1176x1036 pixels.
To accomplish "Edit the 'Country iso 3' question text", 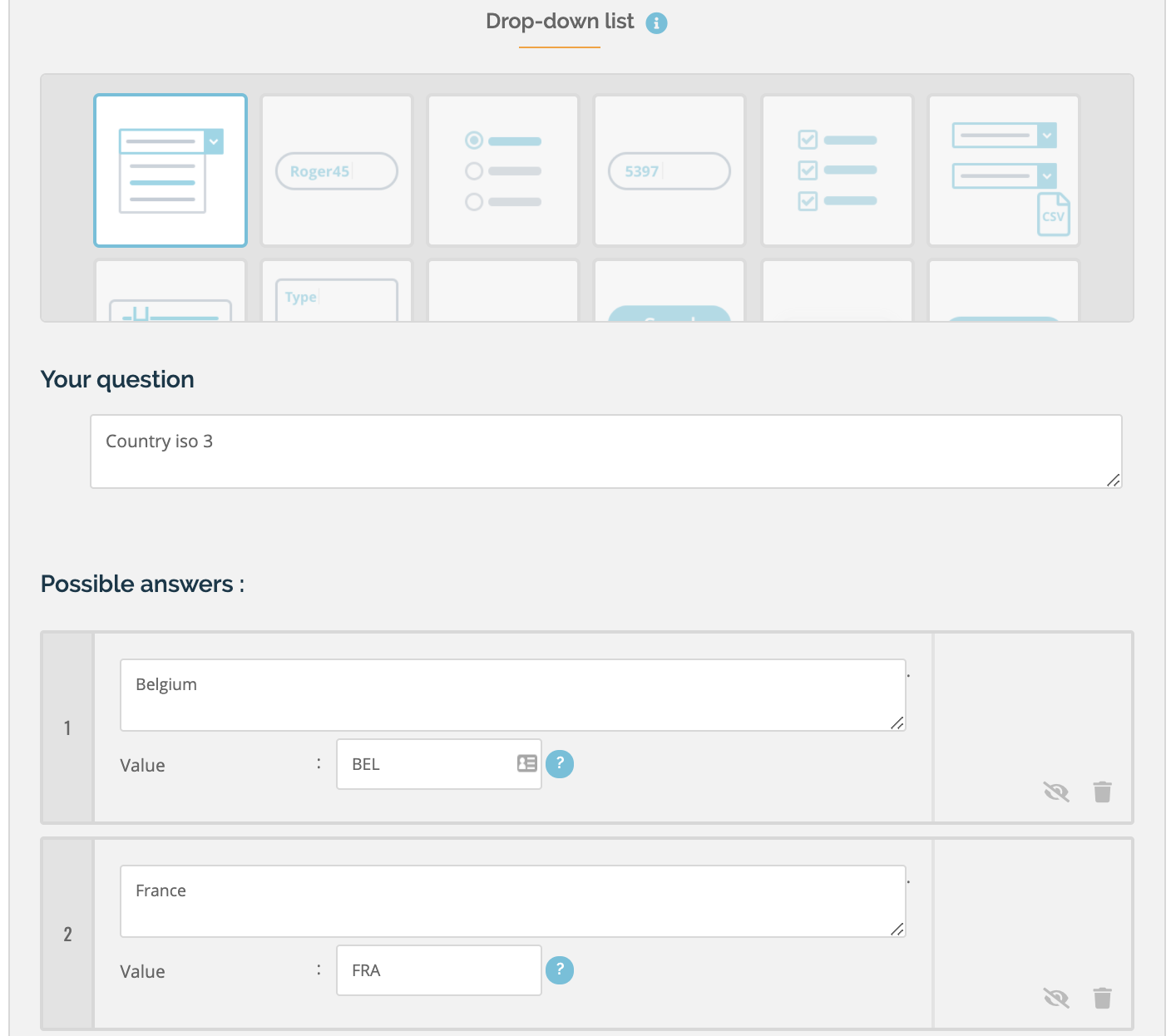I will (605, 451).
